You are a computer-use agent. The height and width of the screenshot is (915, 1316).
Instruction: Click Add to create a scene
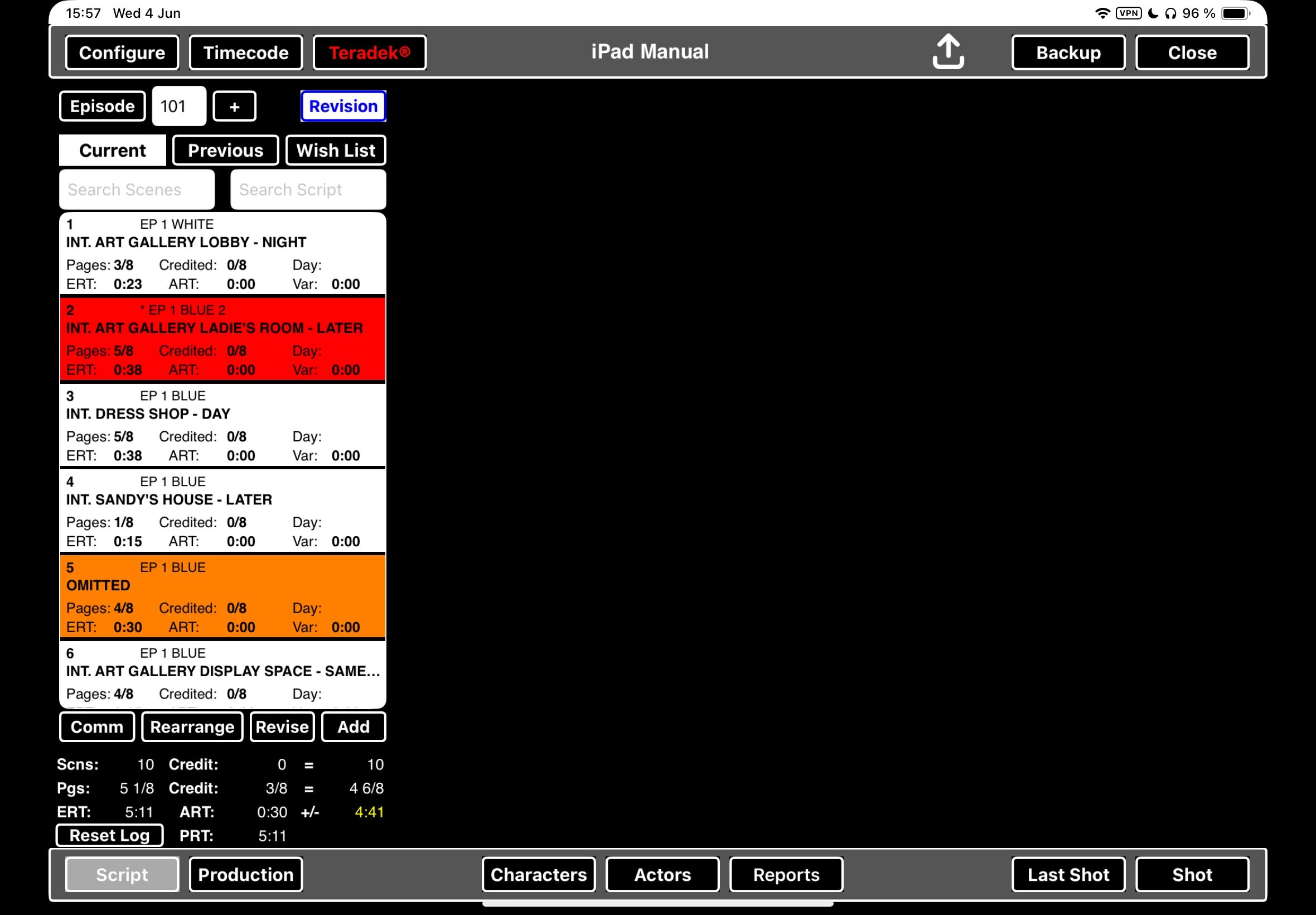353,727
